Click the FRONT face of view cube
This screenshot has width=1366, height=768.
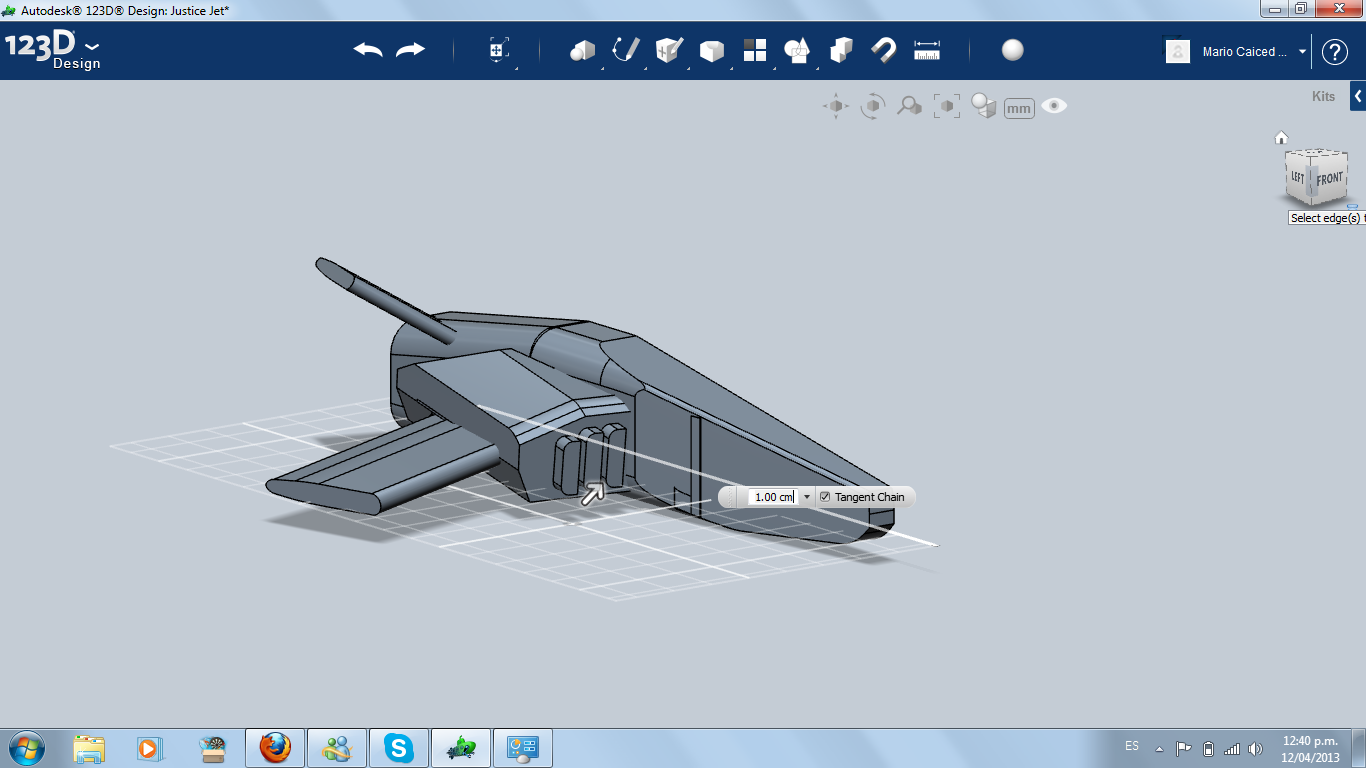point(1329,179)
